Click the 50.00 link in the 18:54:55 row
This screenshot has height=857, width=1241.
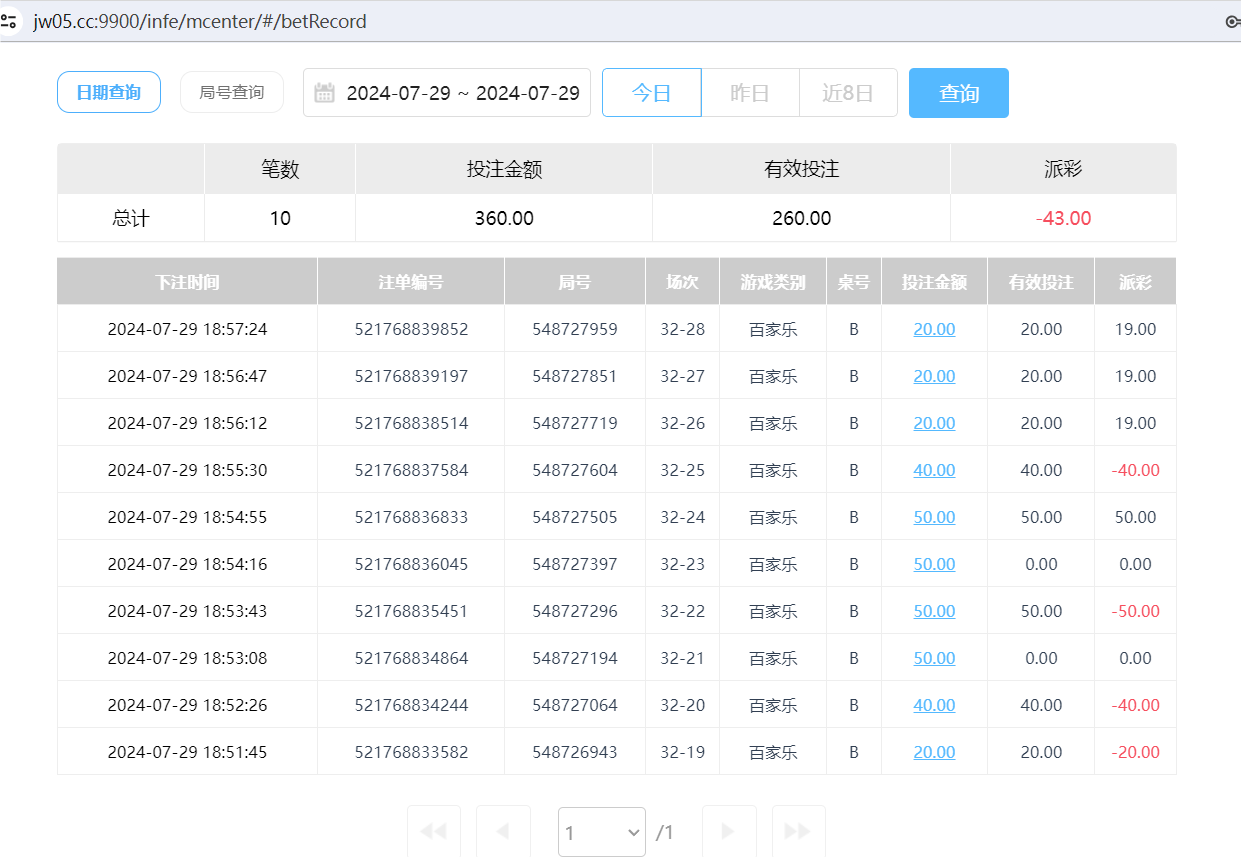tap(934, 516)
